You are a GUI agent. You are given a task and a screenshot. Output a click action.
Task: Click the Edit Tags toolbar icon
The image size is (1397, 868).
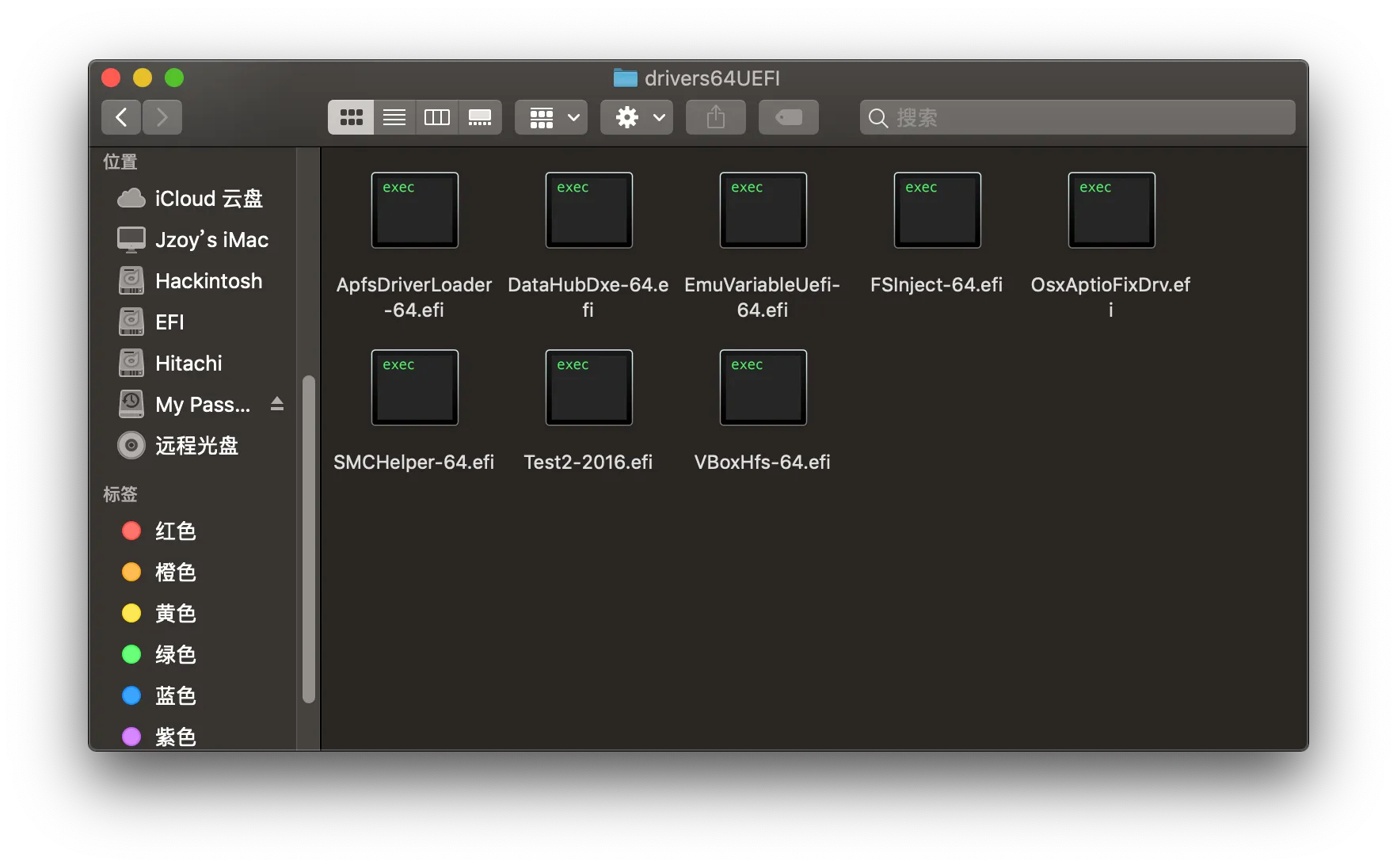(788, 117)
